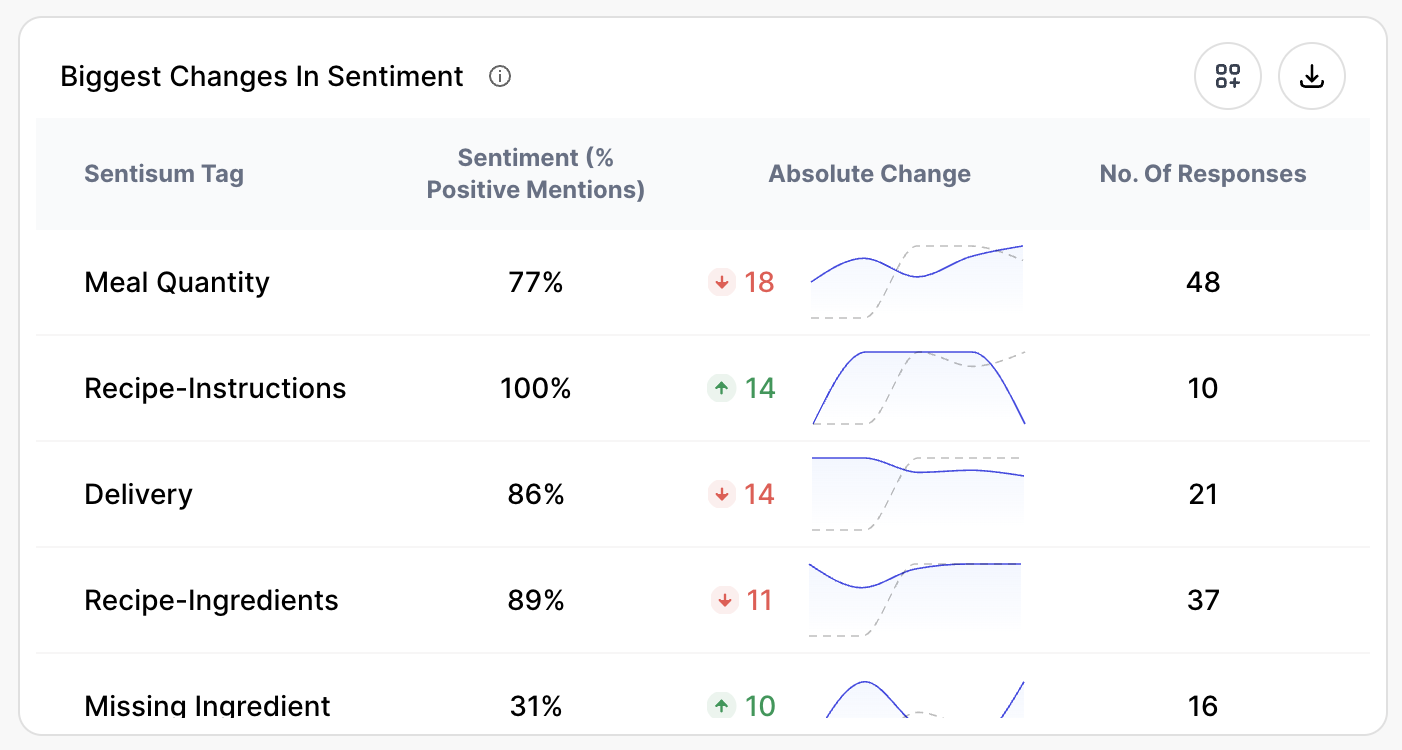Sort by the No. Of Responses column header
This screenshot has height=750, width=1402.
pyautogui.click(x=1203, y=173)
